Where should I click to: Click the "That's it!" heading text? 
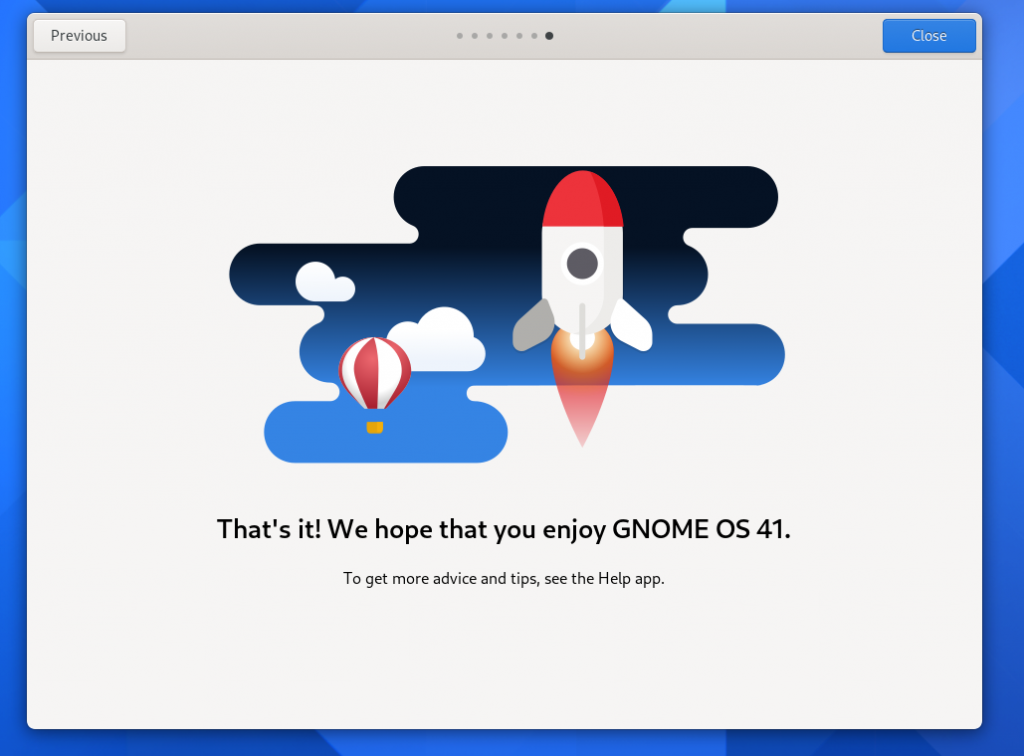coord(504,529)
